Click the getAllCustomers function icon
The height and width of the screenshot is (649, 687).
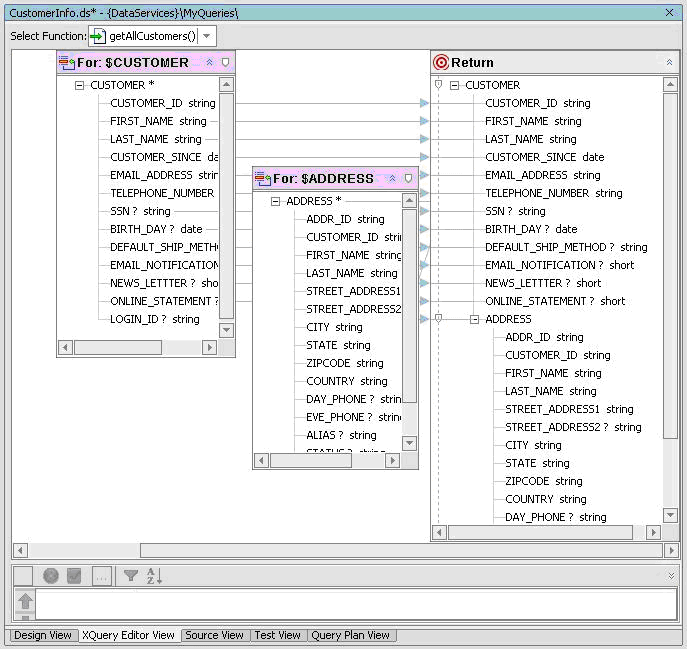click(98, 36)
